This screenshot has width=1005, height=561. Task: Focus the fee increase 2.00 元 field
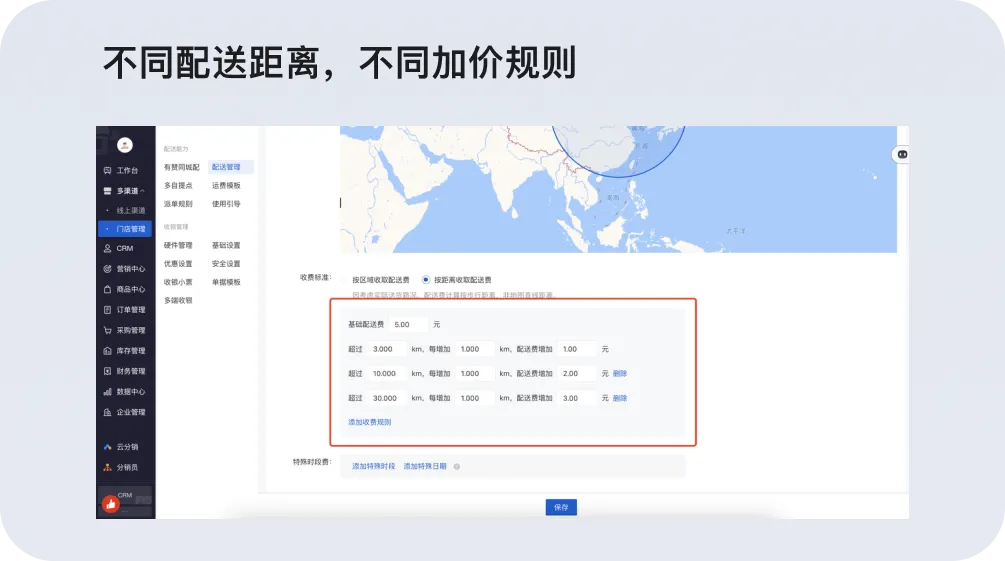coord(577,374)
